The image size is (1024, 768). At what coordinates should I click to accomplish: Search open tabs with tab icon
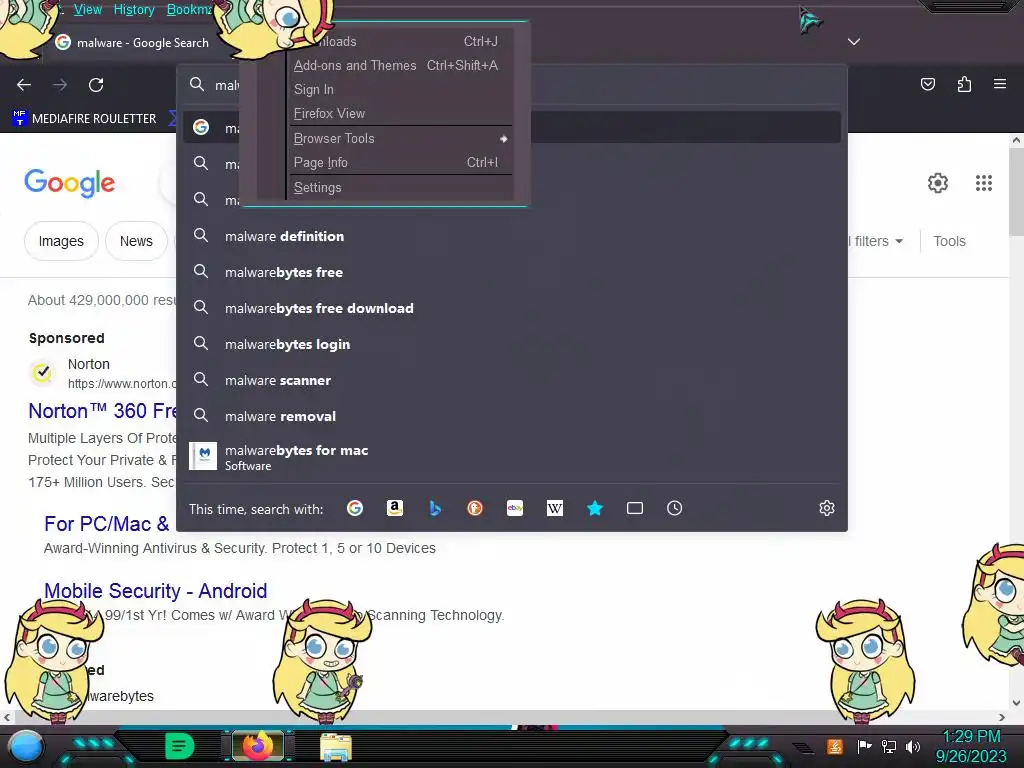pos(635,508)
